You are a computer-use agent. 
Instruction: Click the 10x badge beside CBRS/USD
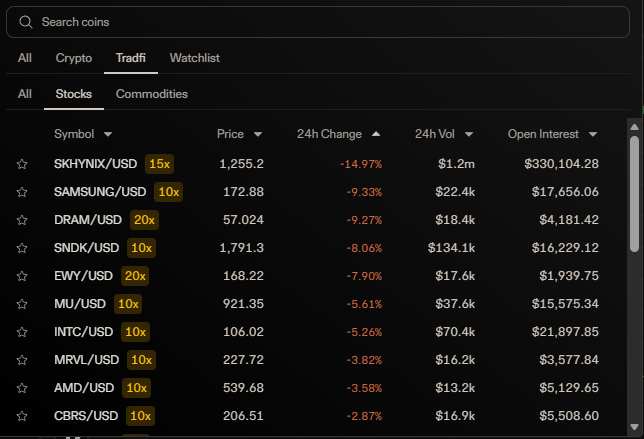(x=140, y=416)
